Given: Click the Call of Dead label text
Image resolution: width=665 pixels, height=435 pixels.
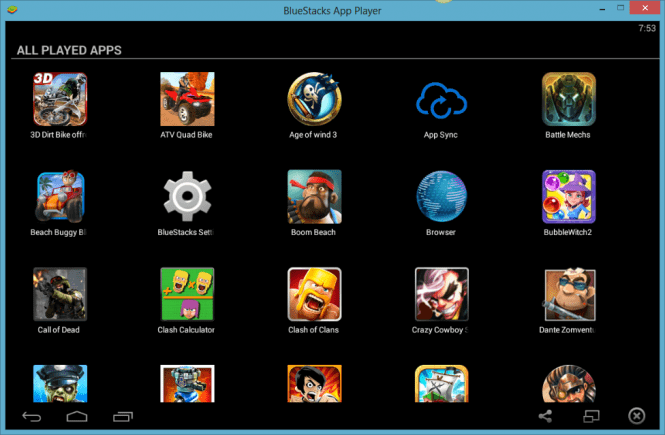Looking at the screenshot, I should click(59, 330).
